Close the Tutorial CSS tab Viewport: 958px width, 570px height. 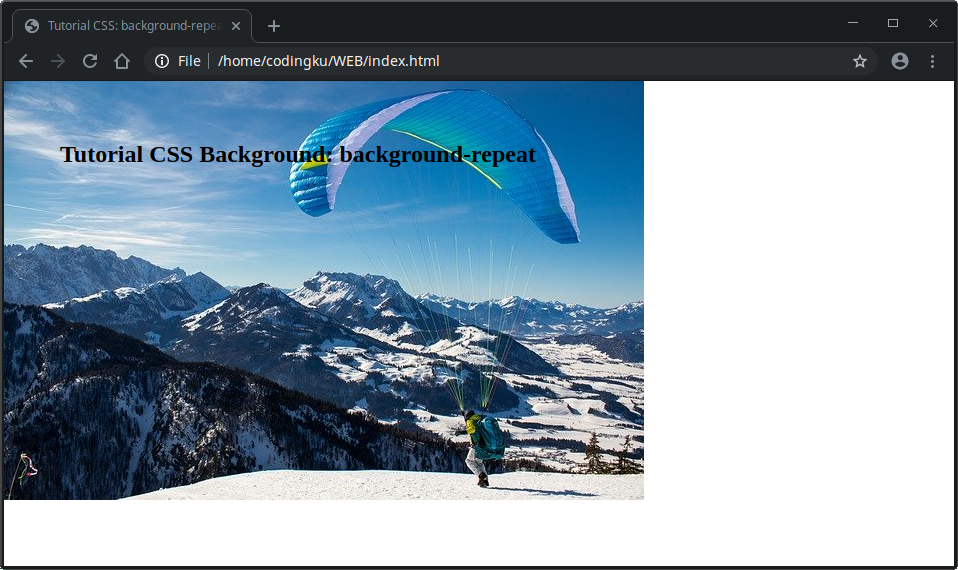pyautogui.click(x=236, y=26)
